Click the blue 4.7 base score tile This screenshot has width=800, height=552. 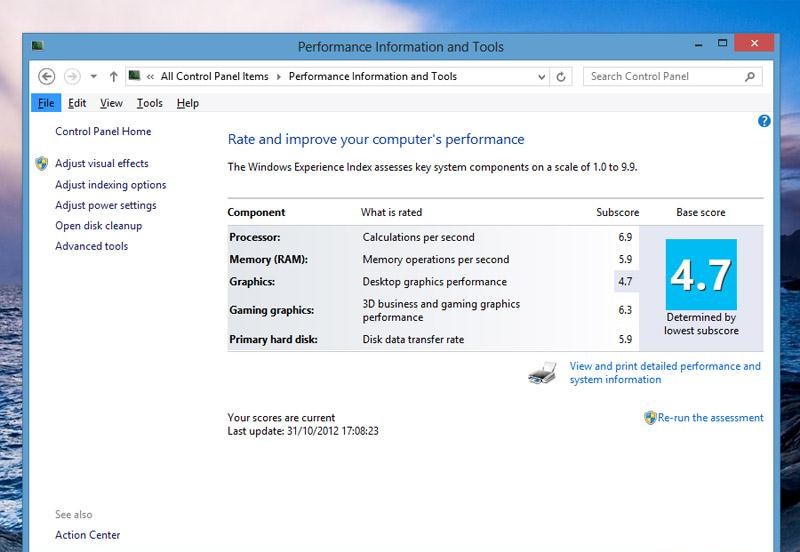(701, 275)
